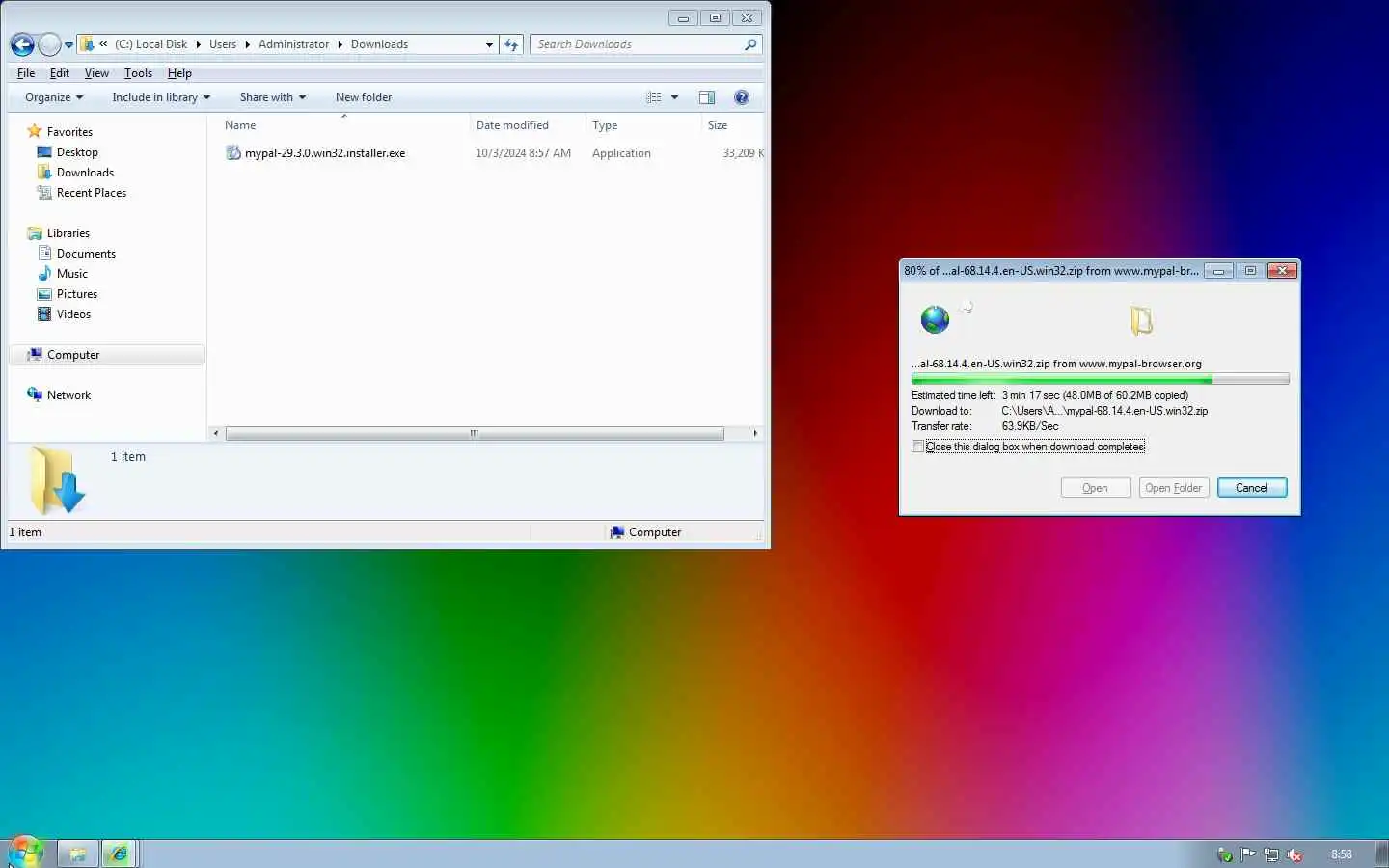This screenshot has width=1389, height=868.
Task: Open the view options dropdown arrow
Action: pyautogui.click(x=674, y=97)
